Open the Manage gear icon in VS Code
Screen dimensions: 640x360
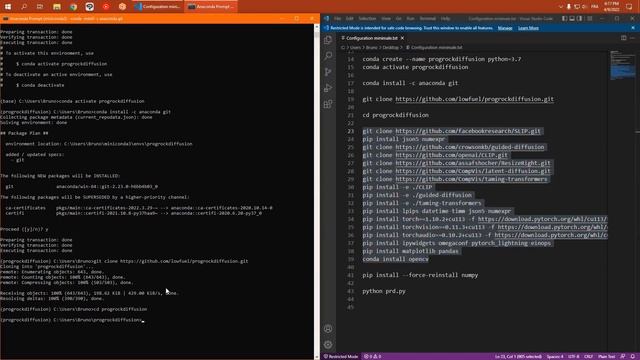tap(328, 344)
